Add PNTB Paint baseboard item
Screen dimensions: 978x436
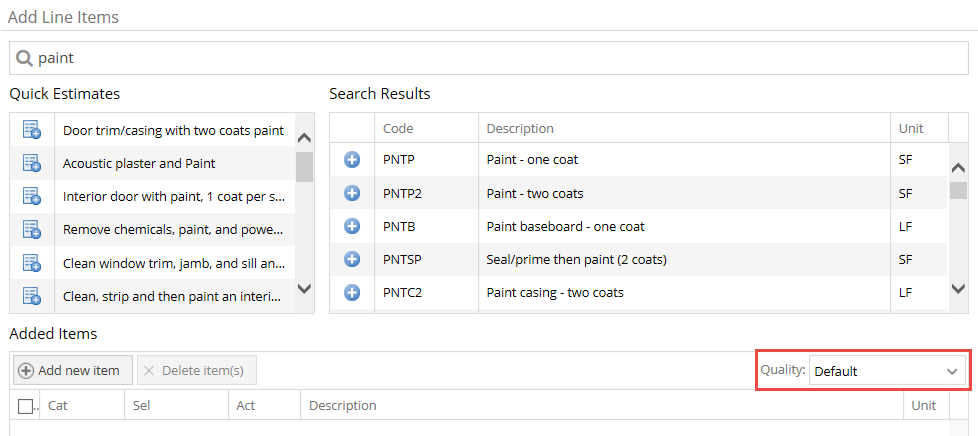[x=352, y=226]
